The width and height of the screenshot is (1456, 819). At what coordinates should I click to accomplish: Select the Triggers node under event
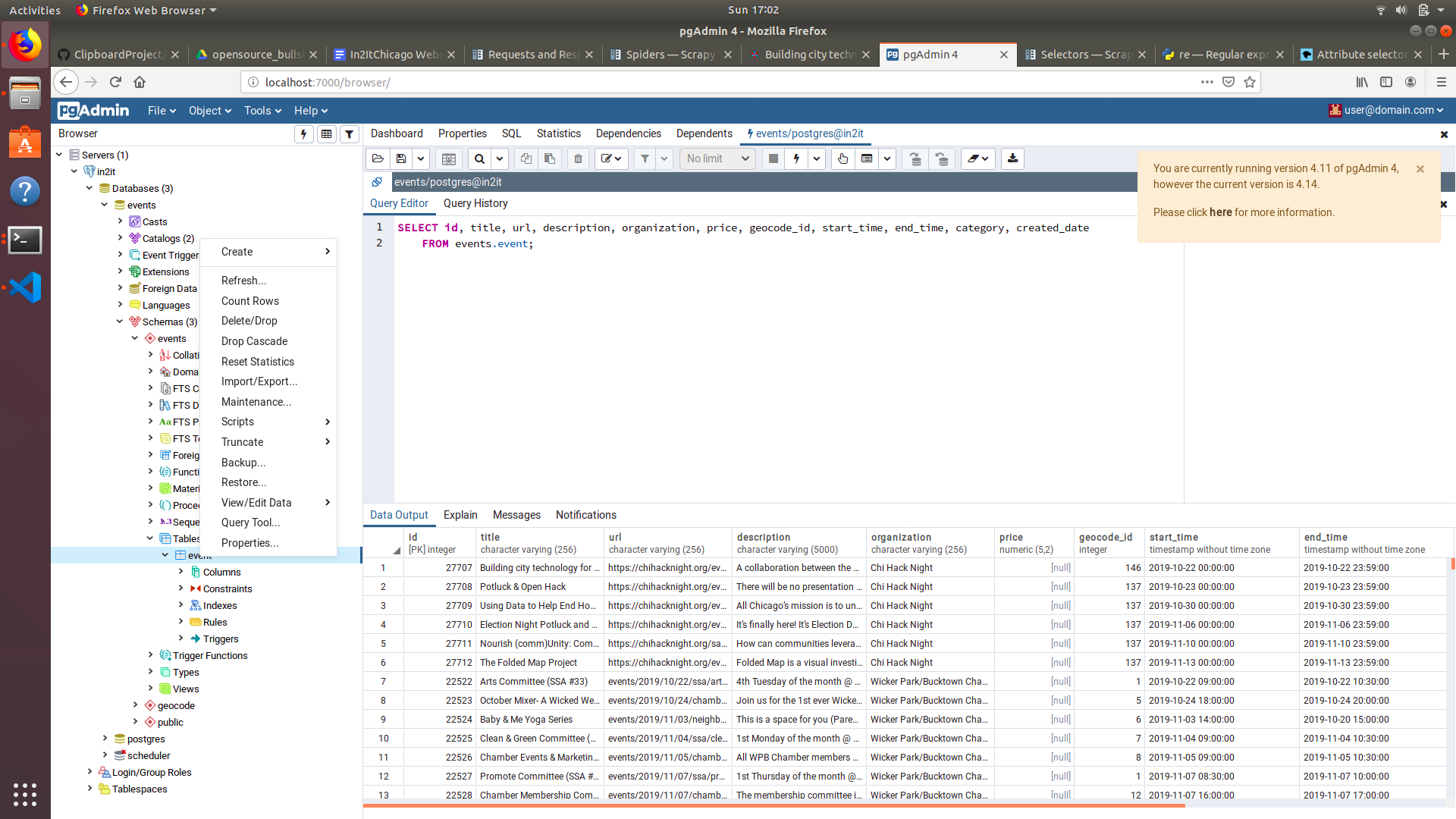click(x=221, y=639)
